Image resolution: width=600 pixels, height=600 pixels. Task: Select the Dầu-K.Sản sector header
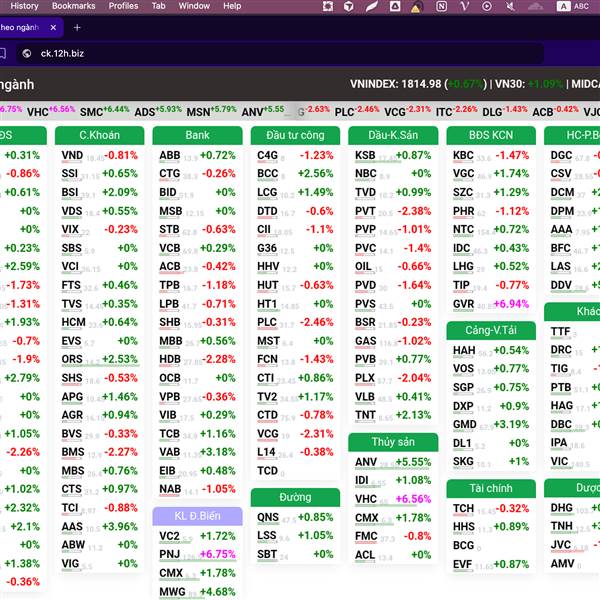(393, 135)
